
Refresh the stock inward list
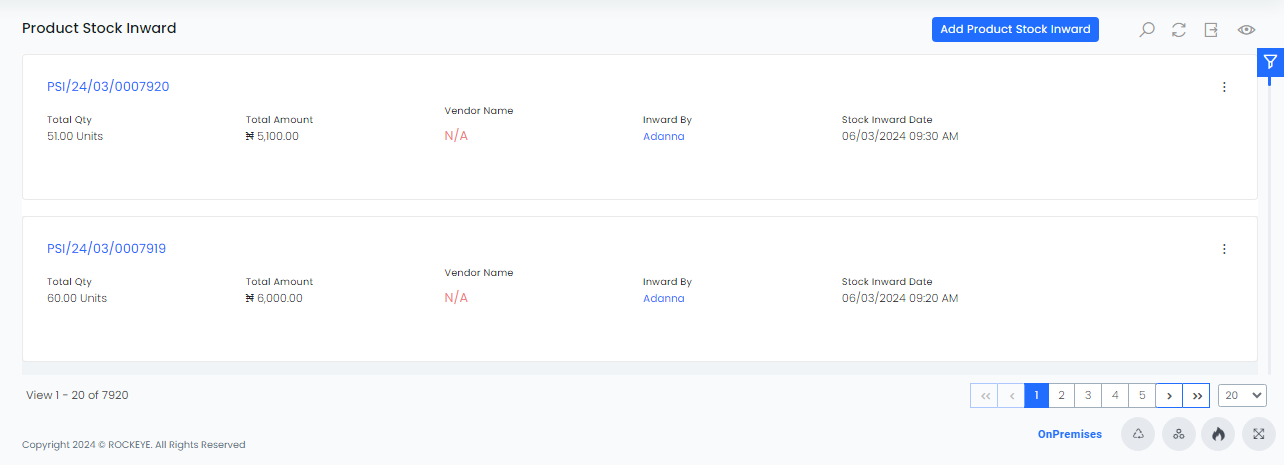pos(1179,30)
